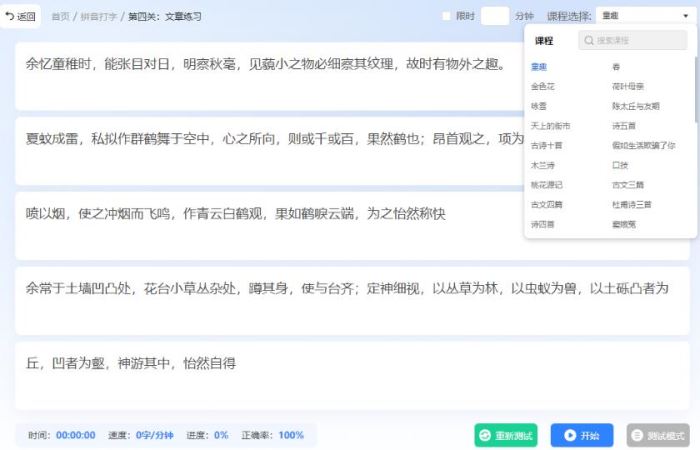Select the 咏雪 course option
Viewport: 700px width, 450px height.
click(538, 106)
